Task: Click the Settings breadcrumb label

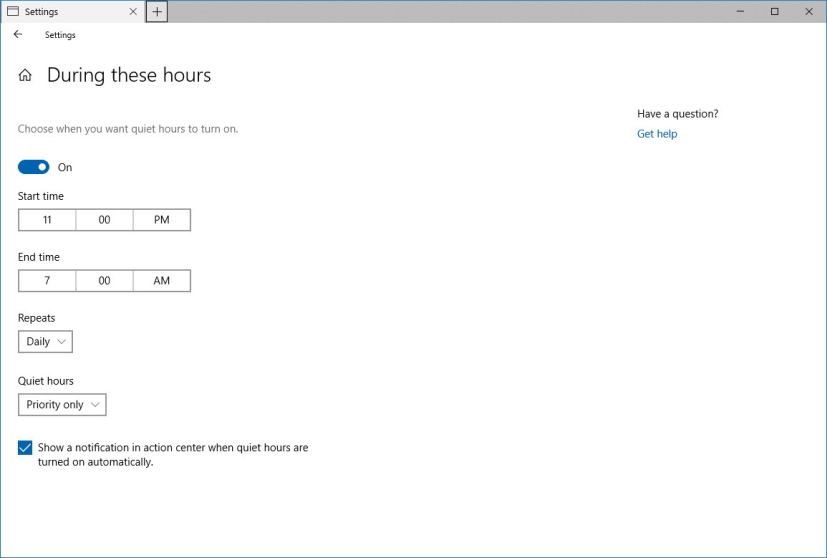Action: click(x=60, y=35)
